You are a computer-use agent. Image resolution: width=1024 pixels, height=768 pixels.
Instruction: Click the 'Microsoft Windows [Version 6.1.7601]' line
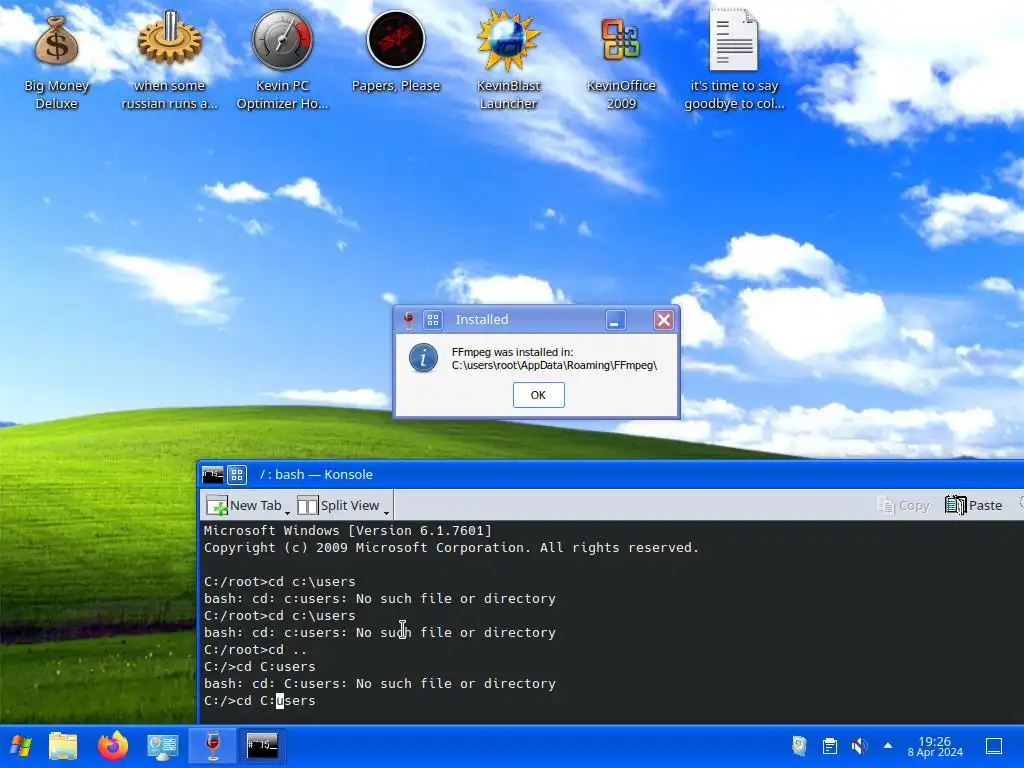[x=348, y=531]
